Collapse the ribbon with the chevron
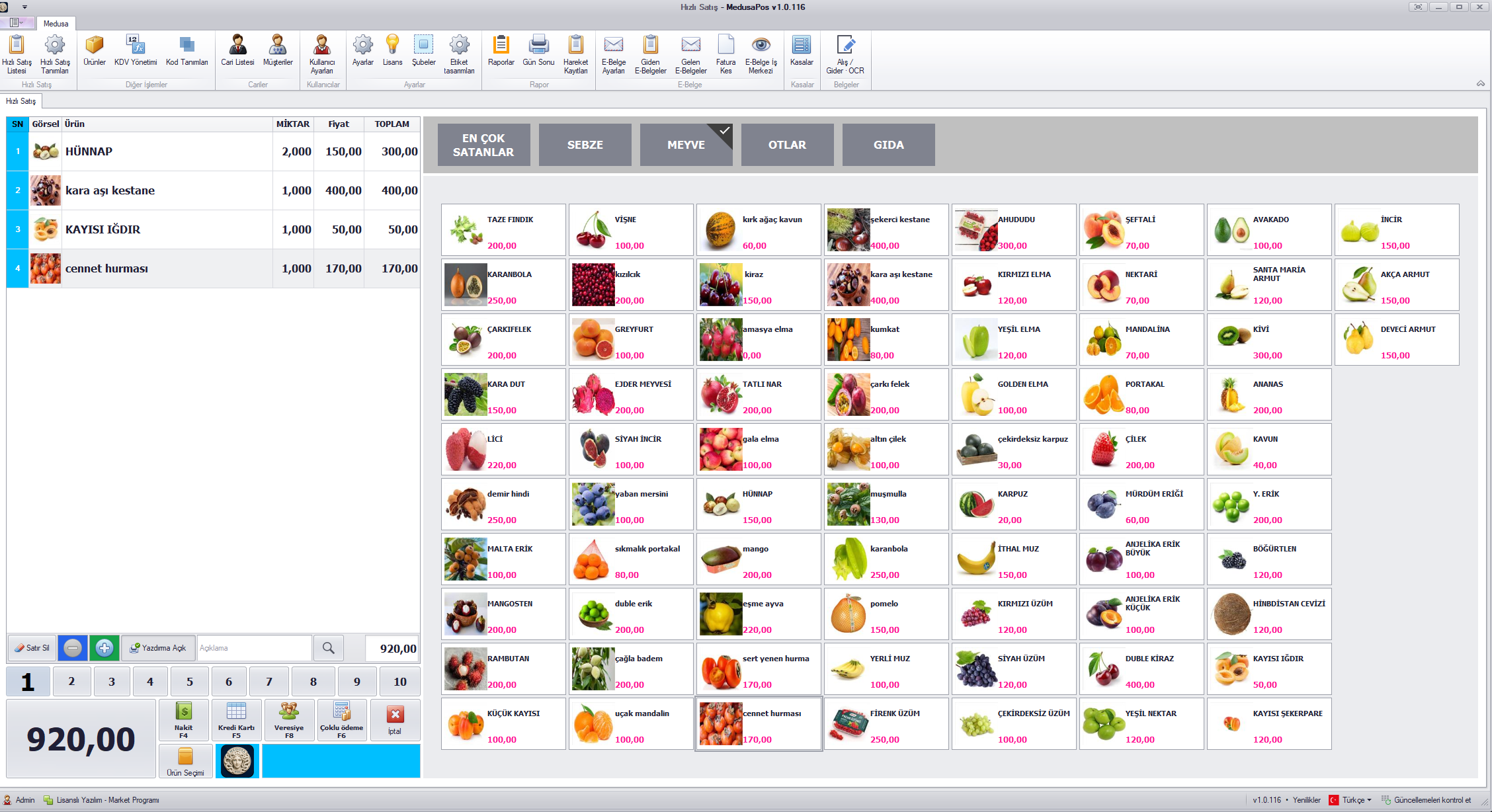 [x=1481, y=84]
